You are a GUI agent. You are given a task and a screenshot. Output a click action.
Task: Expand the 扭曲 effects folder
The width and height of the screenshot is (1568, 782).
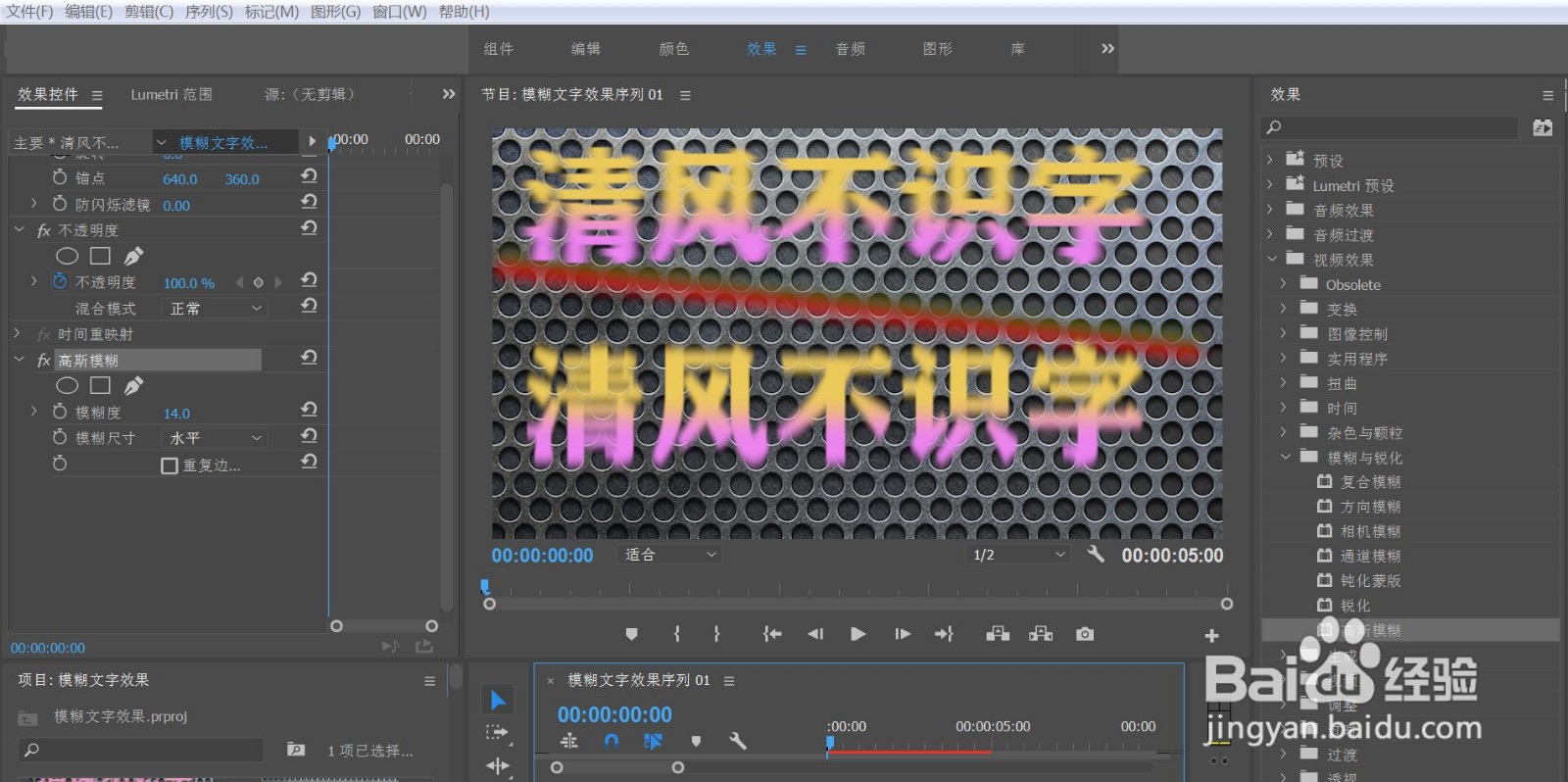point(1283,382)
